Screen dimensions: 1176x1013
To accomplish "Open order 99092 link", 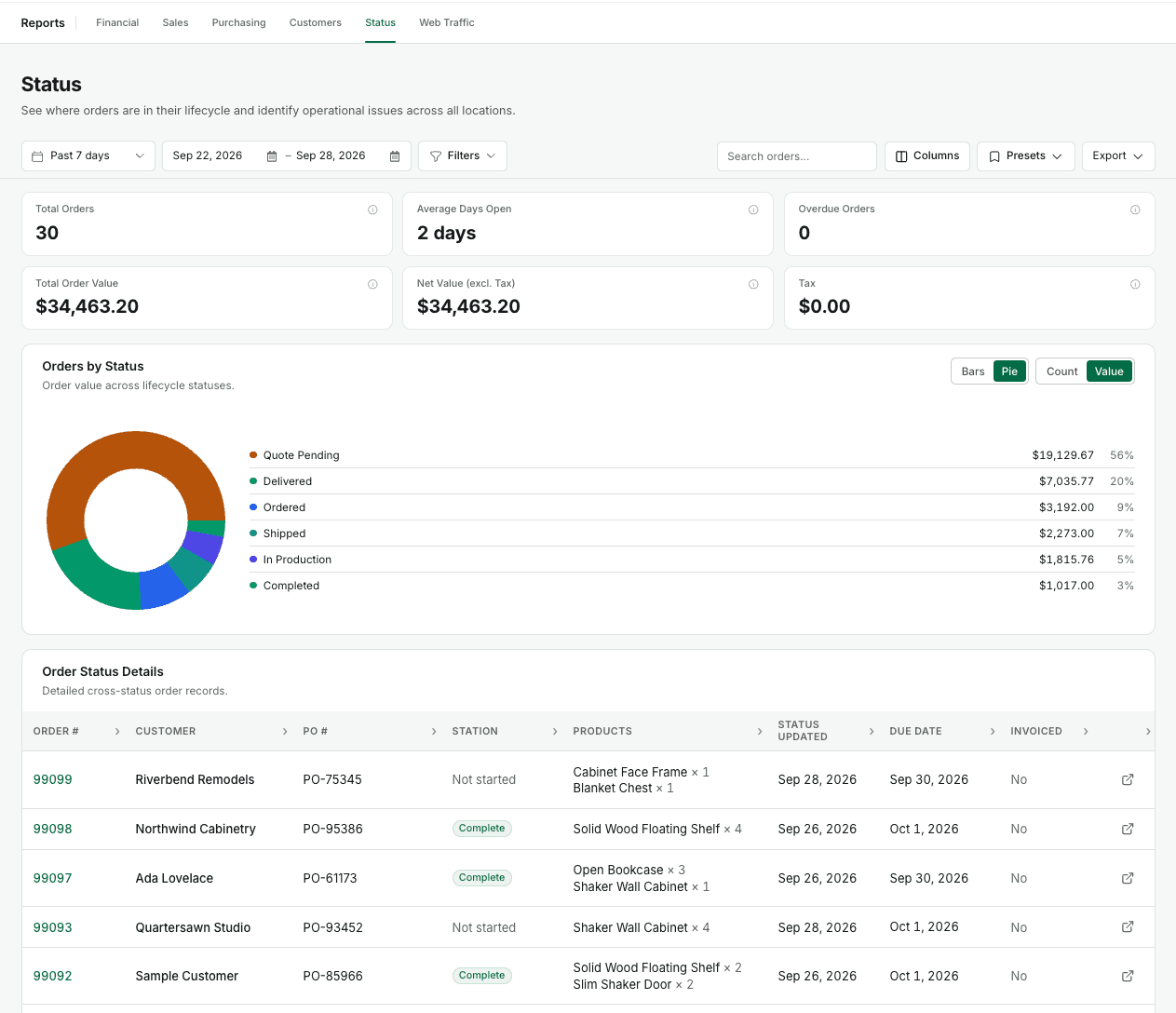I will tap(52, 976).
